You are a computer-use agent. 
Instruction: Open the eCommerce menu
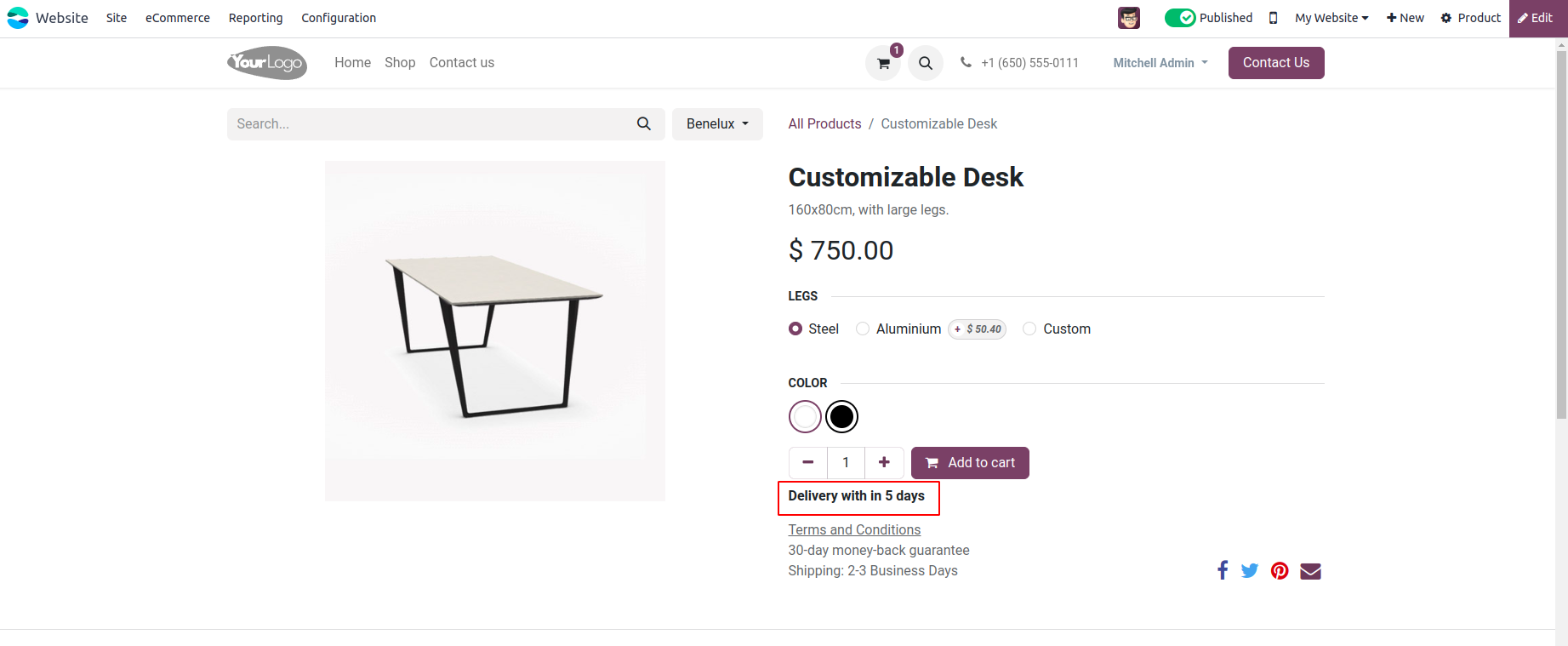point(177,18)
